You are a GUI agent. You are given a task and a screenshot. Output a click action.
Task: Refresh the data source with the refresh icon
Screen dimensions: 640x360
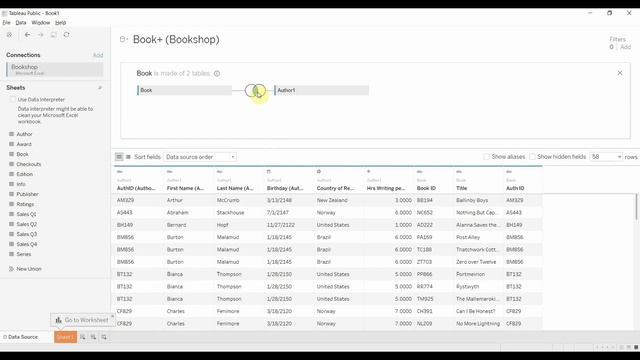tap(67, 35)
